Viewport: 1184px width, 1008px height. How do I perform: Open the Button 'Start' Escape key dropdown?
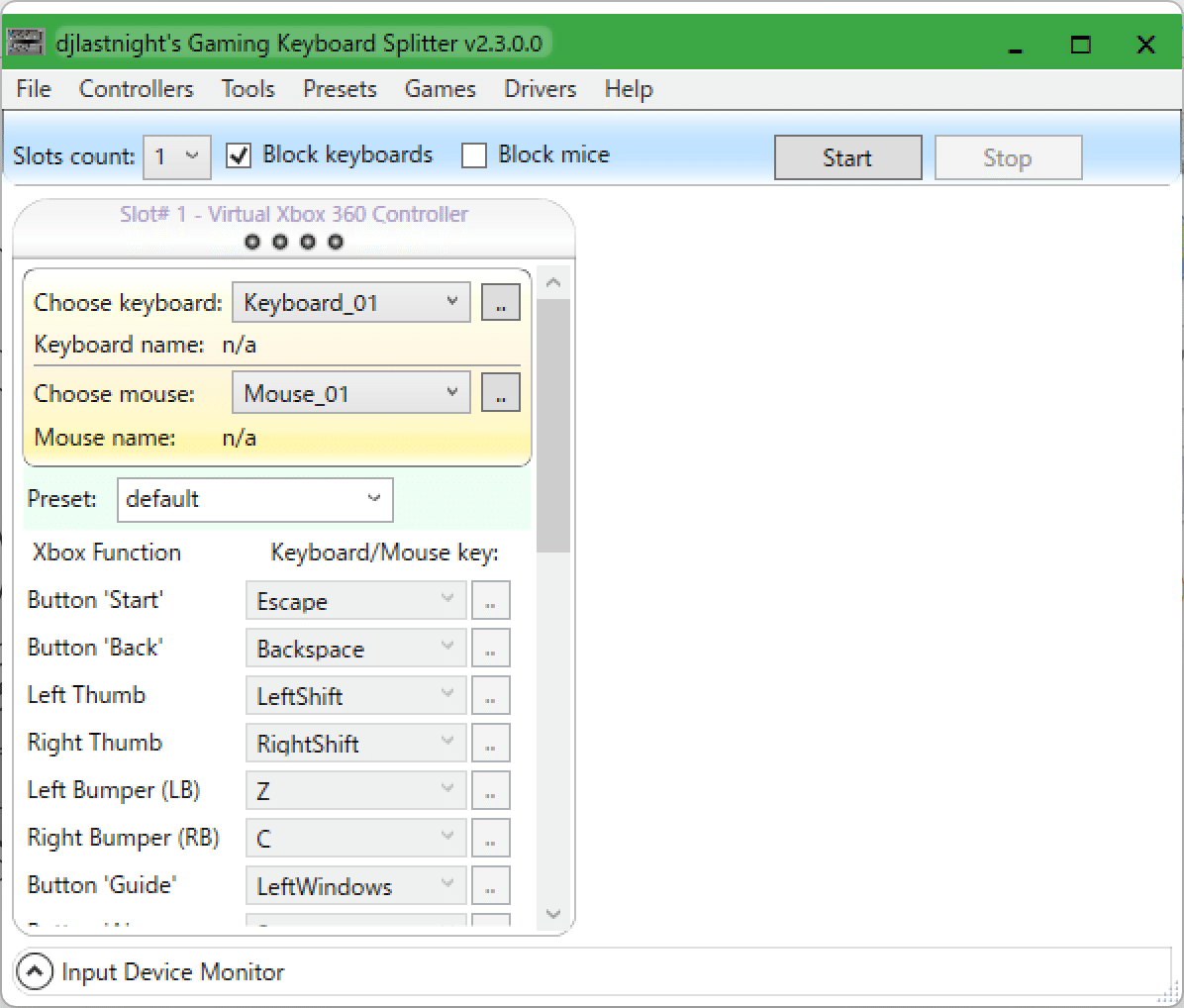[x=355, y=601]
